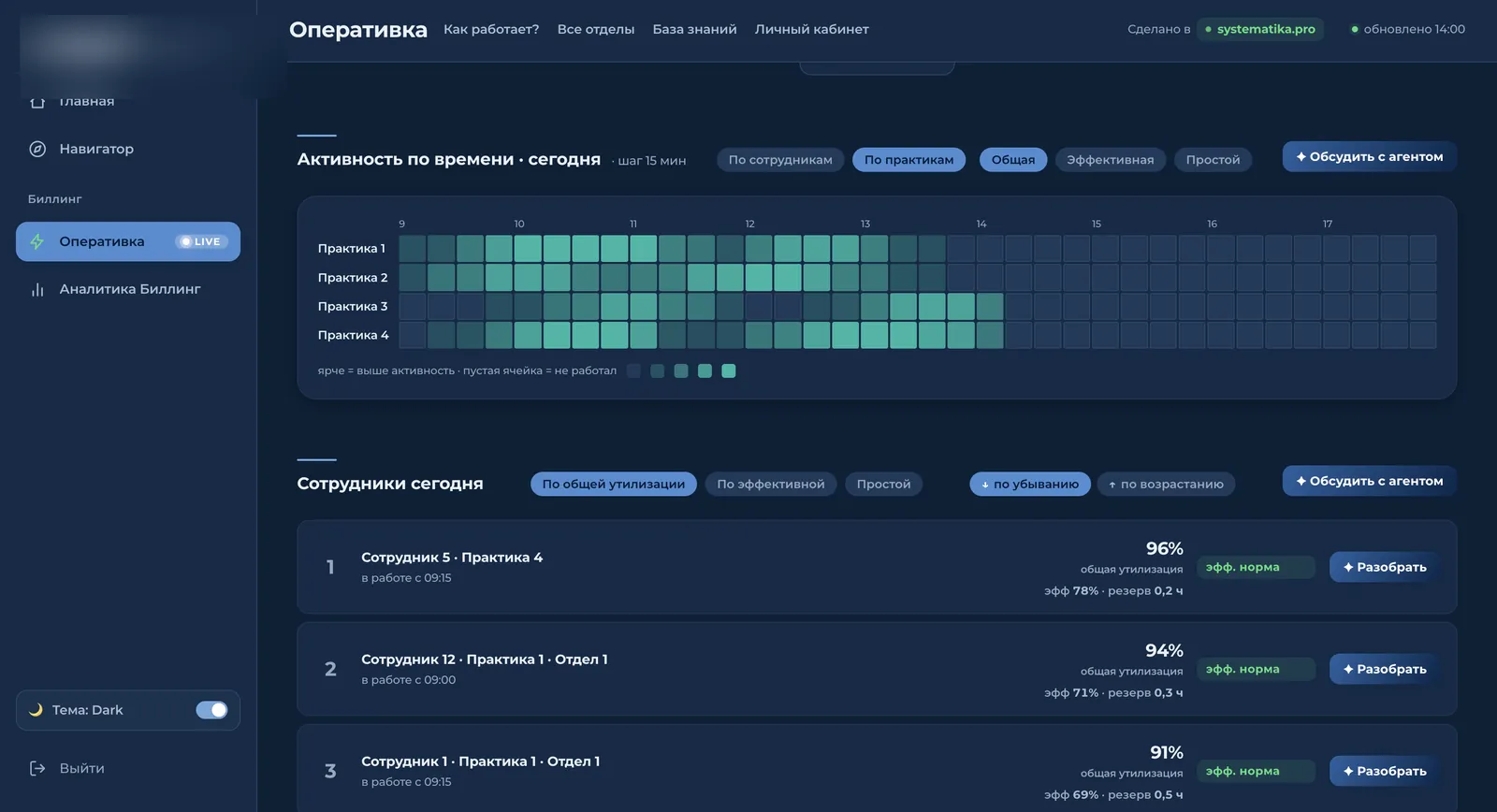Select the Простой filter above heatmap
Viewport: 1497px width, 812px height.
click(1213, 160)
